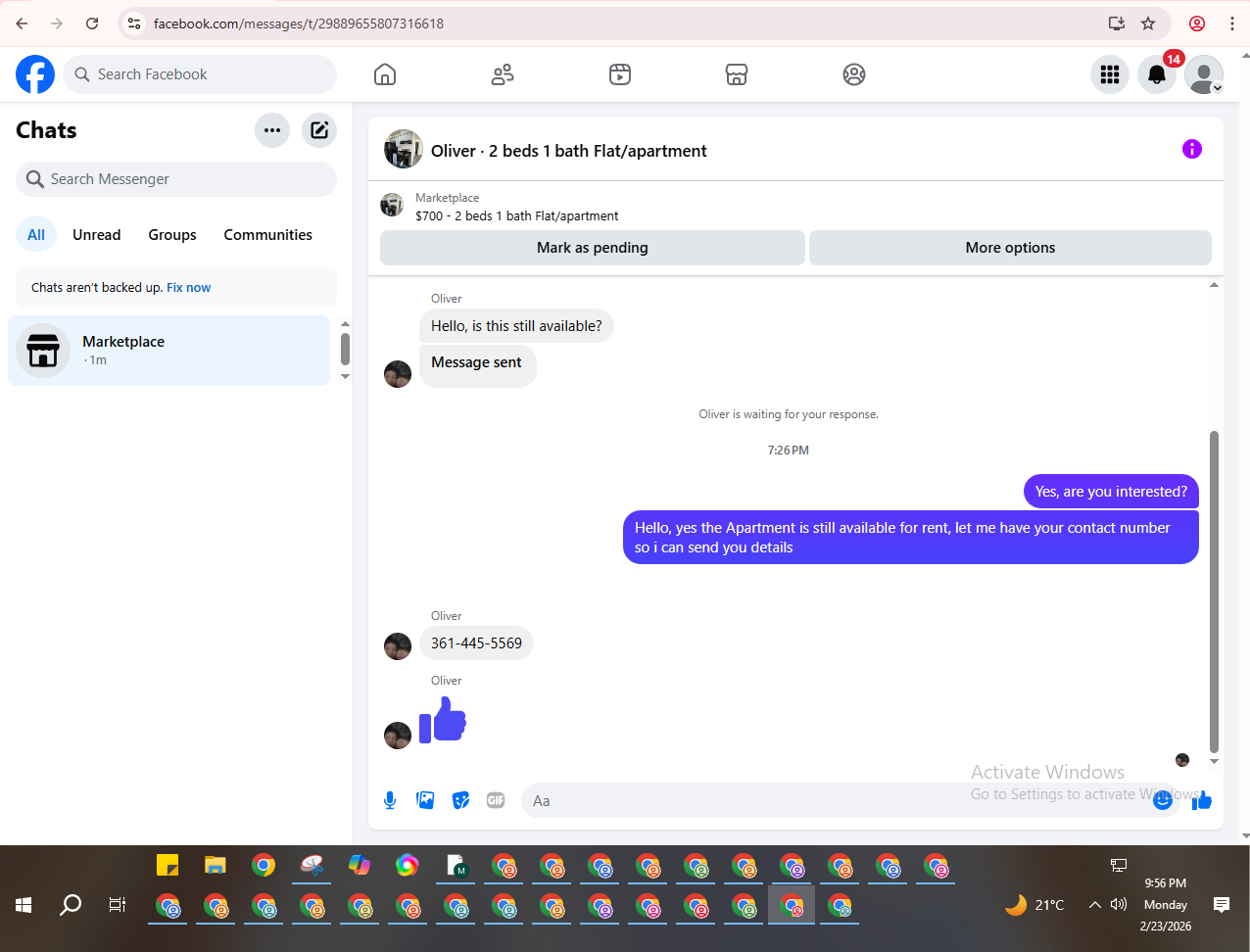Switch to the Unread tab
The width and height of the screenshot is (1250, 952).
click(x=97, y=235)
